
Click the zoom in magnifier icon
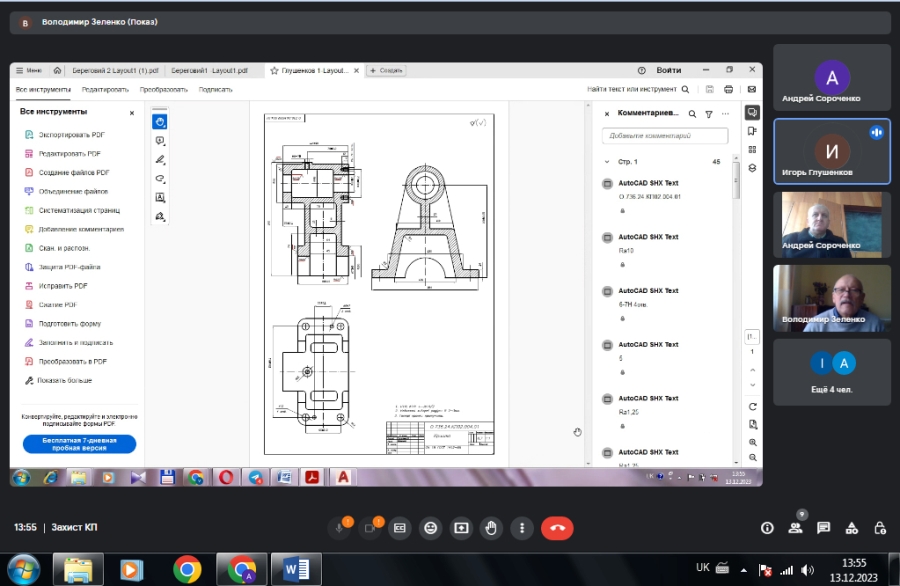(752, 441)
